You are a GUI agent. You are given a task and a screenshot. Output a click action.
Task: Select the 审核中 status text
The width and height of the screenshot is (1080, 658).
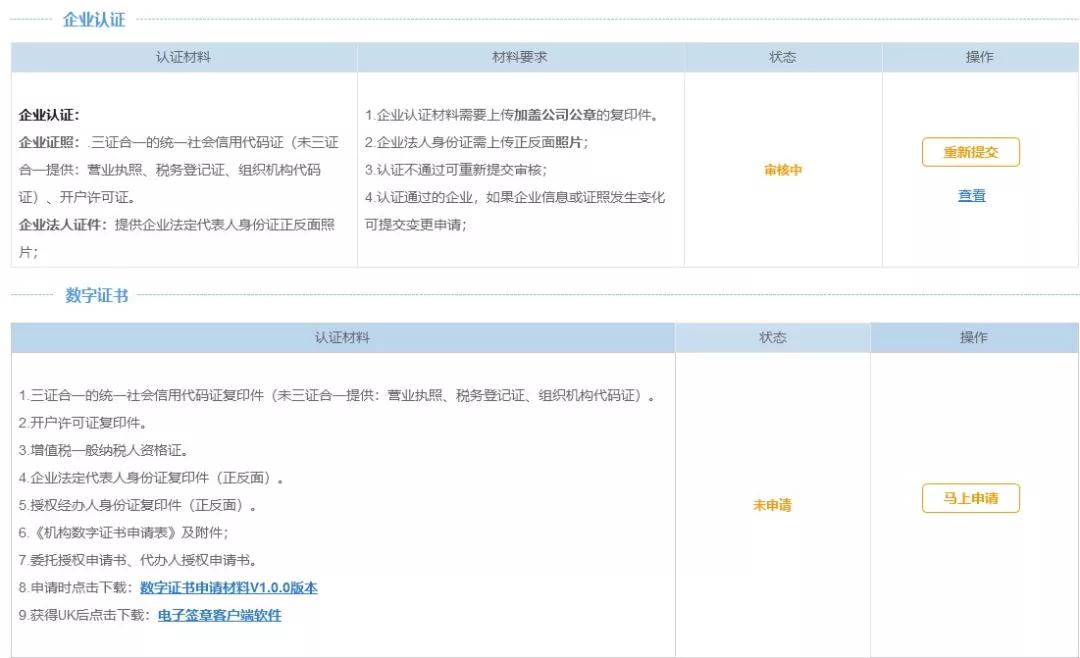(783, 169)
